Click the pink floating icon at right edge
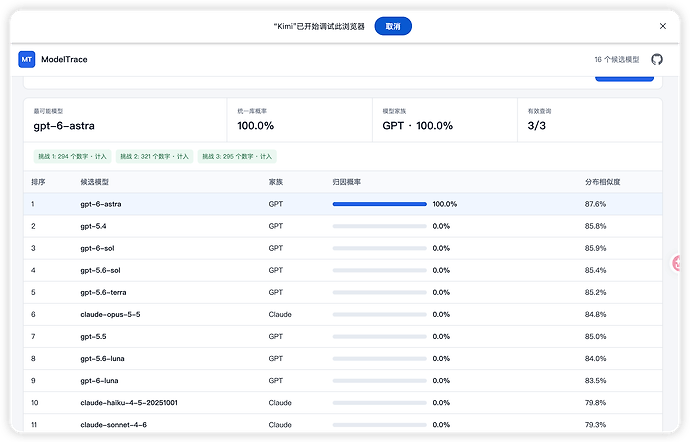 [x=677, y=263]
